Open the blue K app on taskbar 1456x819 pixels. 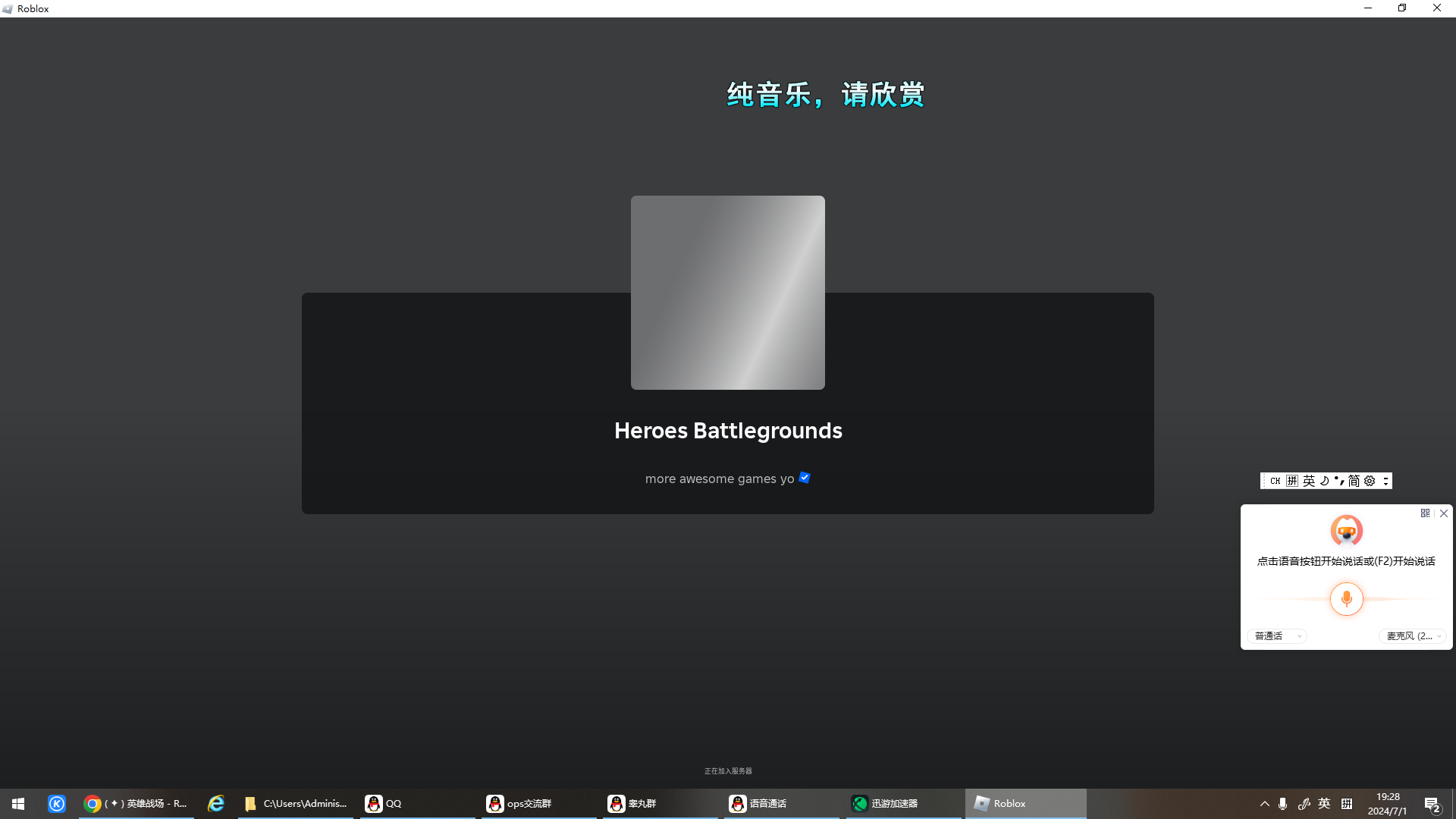57,804
